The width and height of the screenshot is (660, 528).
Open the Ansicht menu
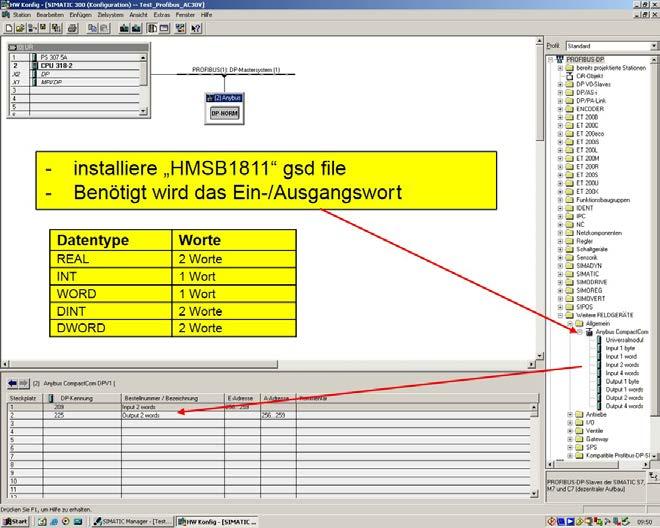(x=138, y=15)
